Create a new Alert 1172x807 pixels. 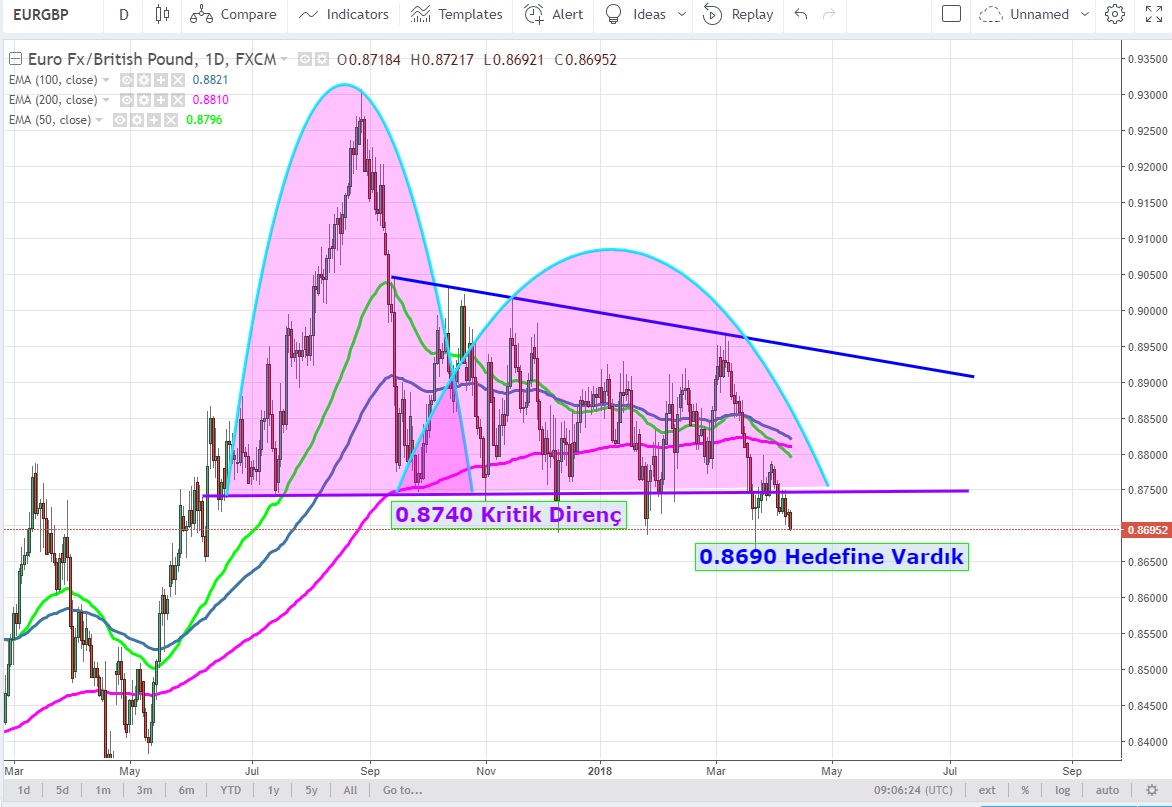(x=554, y=14)
